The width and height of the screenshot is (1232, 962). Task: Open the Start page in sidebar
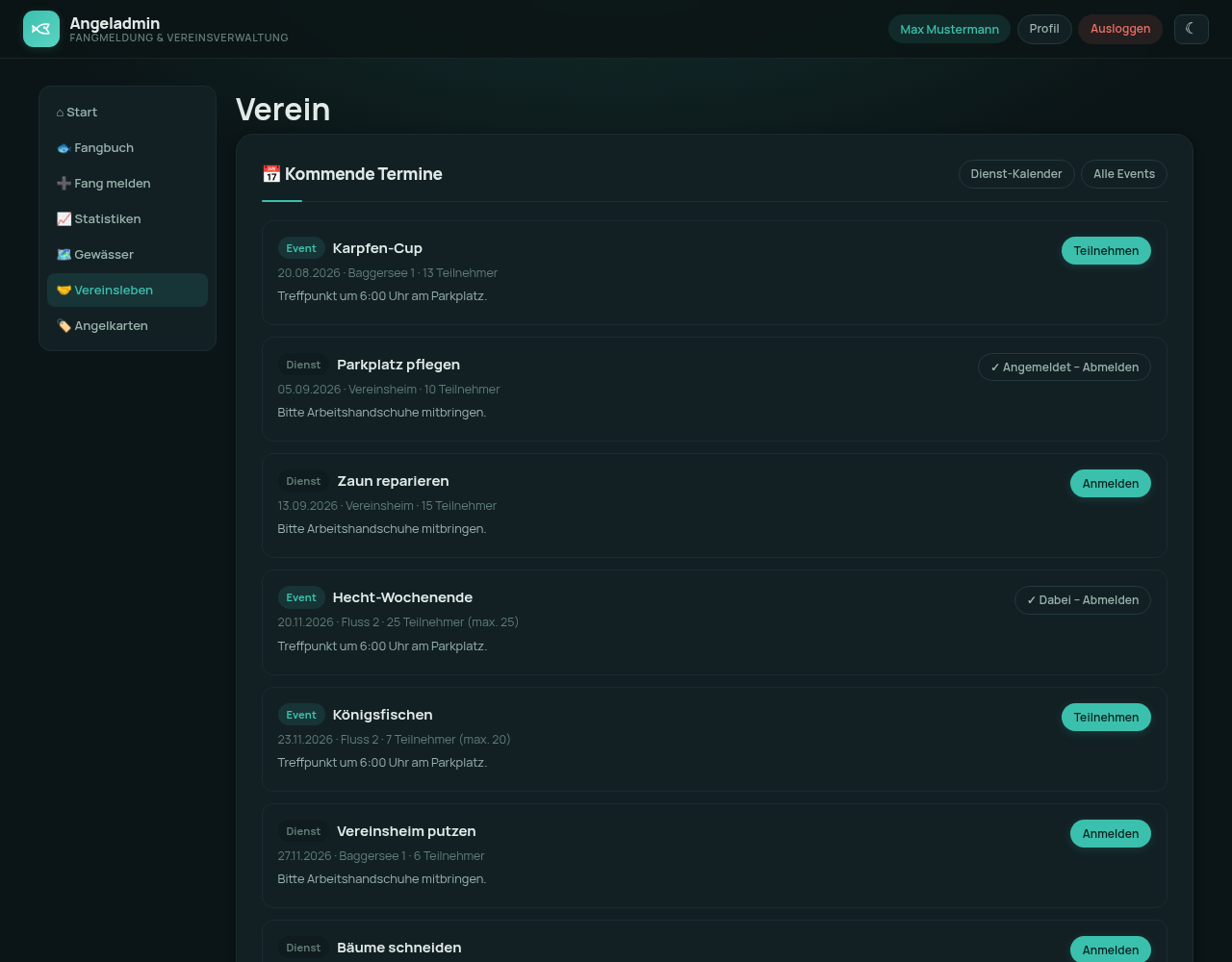coord(127,113)
